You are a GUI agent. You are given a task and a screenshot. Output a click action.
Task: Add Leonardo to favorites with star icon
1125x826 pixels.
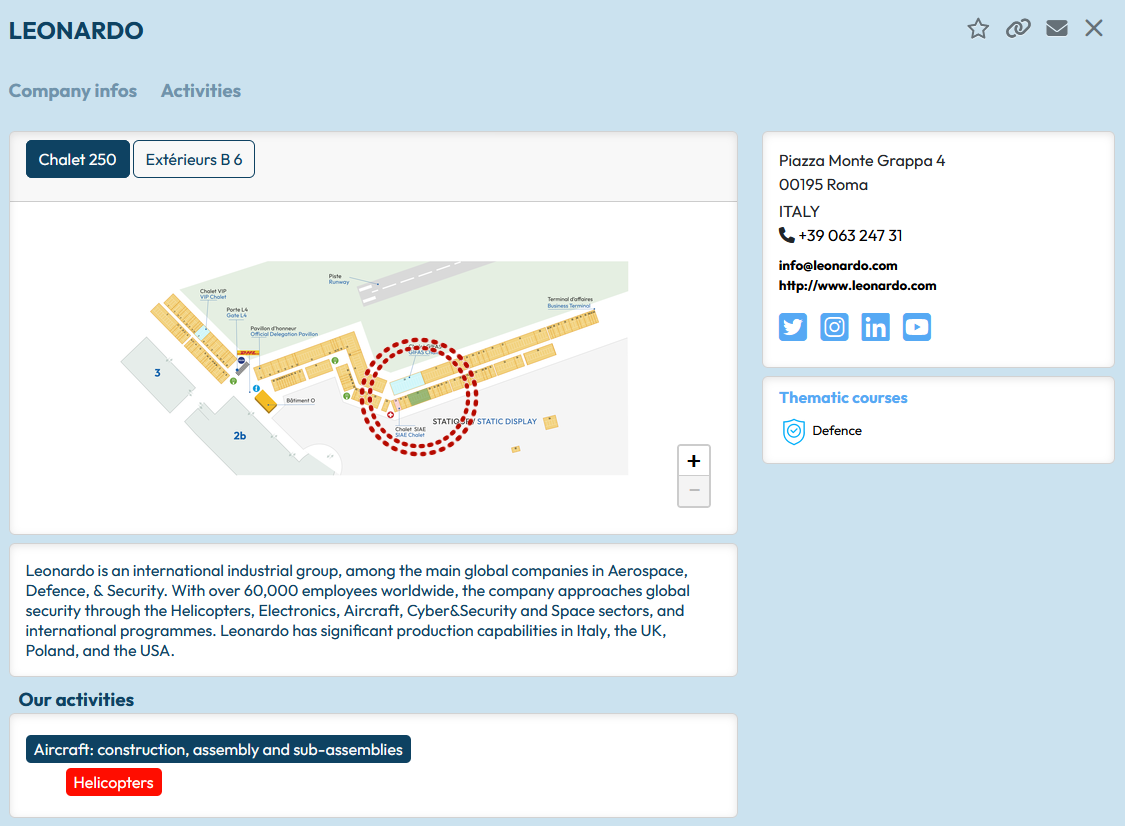978,29
